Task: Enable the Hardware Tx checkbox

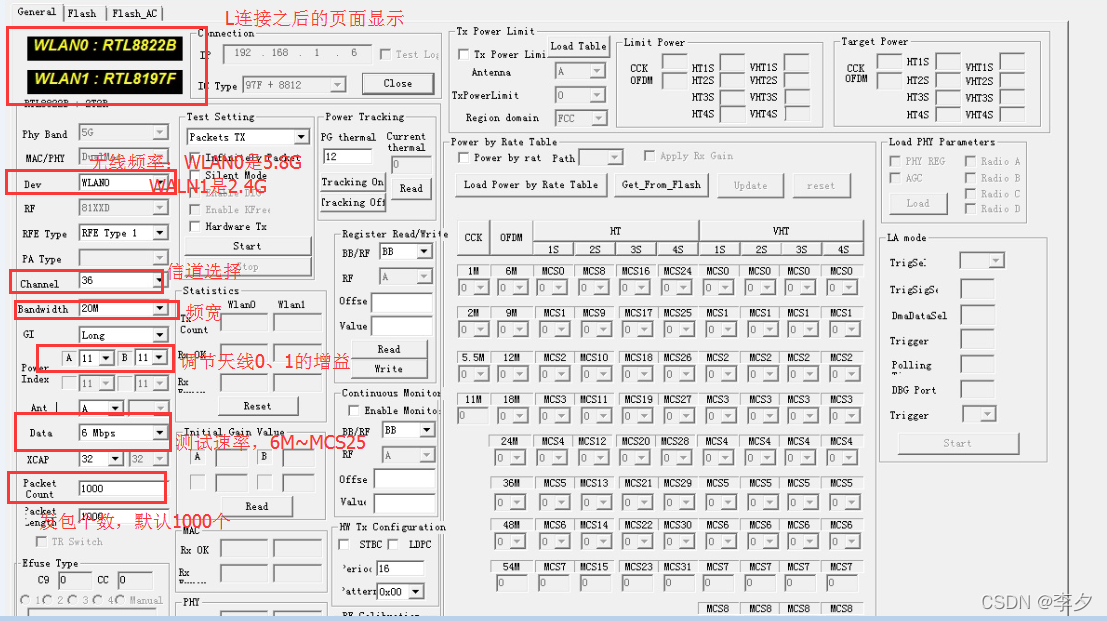Action: click(x=195, y=227)
